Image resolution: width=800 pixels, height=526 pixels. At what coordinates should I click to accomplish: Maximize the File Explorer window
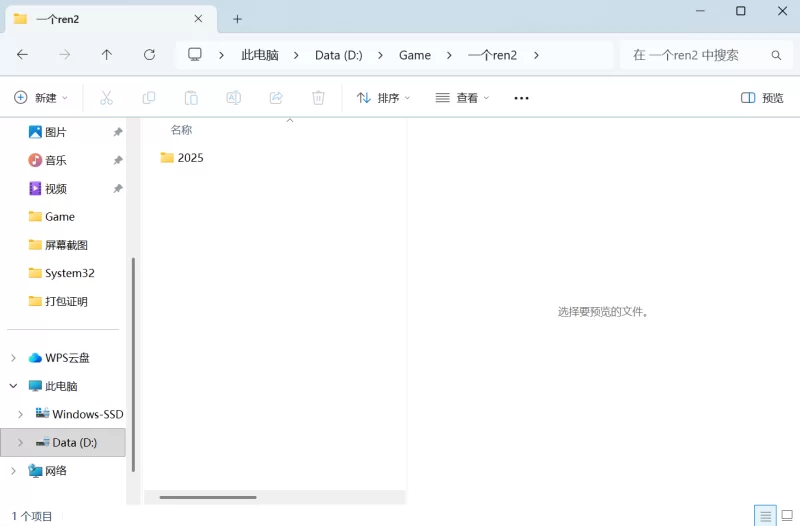(741, 11)
